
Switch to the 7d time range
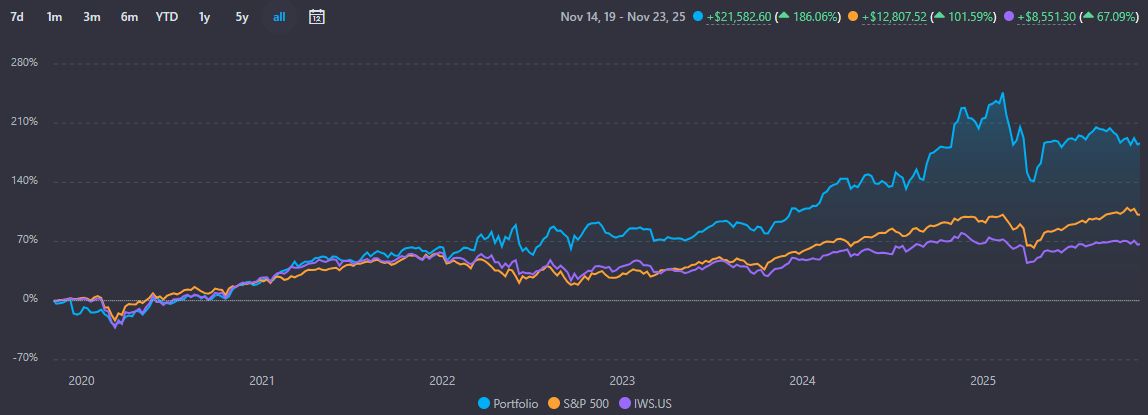(x=17, y=16)
